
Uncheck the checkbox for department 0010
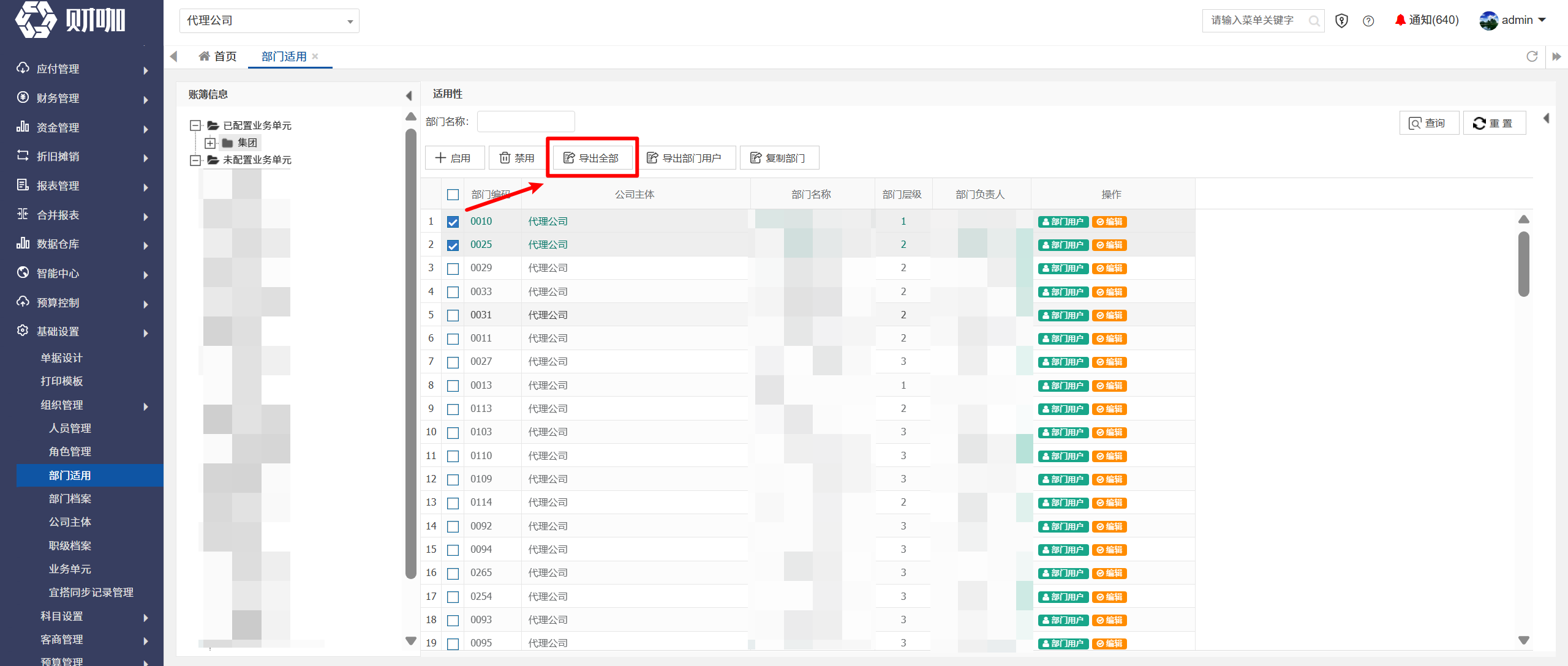click(453, 222)
